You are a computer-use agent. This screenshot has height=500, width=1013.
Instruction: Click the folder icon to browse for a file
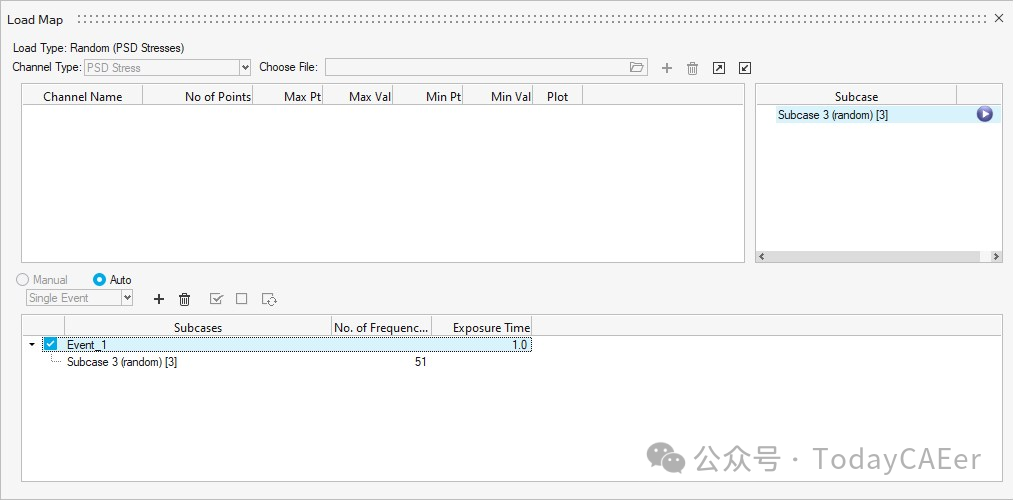click(x=637, y=67)
